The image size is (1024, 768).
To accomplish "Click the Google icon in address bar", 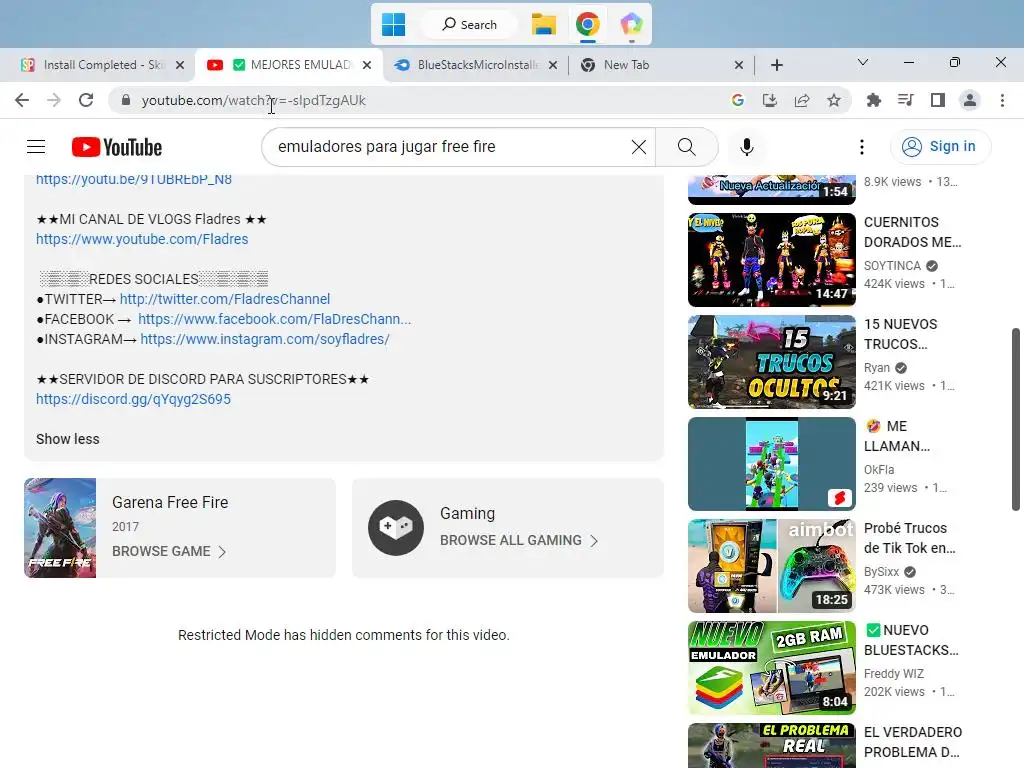I will point(738,100).
